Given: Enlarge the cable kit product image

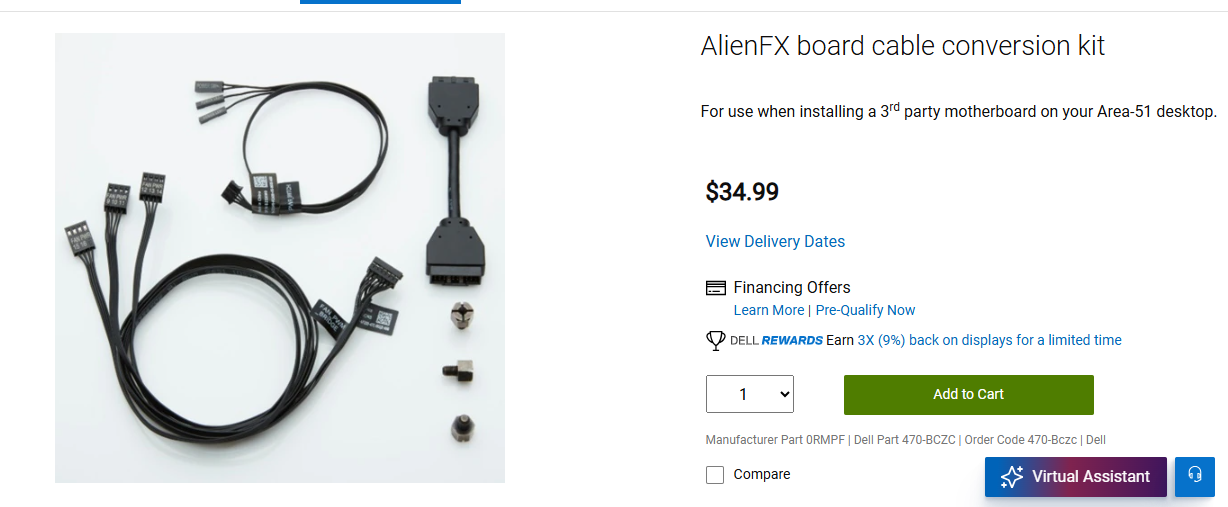Looking at the screenshot, I should 280,258.
